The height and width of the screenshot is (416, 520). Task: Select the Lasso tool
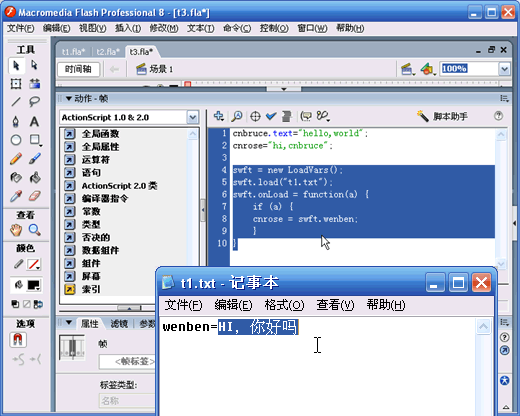pyautogui.click(x=34, y=102)
